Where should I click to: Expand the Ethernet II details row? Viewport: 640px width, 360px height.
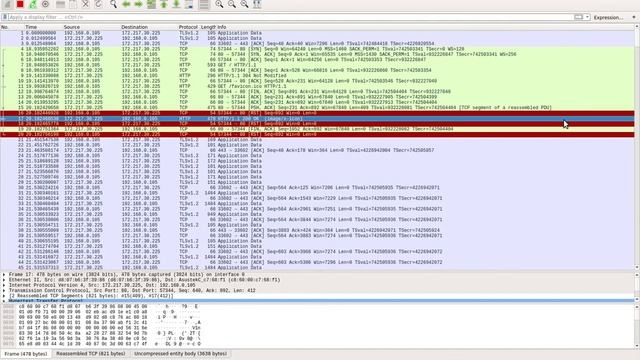[4, 280]
